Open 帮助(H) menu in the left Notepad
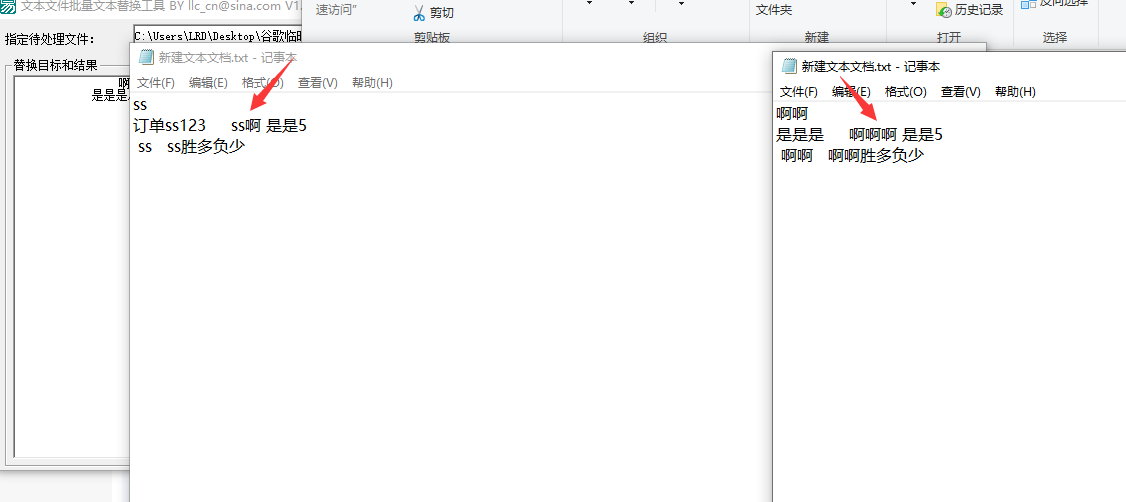This screenshot has height=502, width=1126. click(372, 83)
